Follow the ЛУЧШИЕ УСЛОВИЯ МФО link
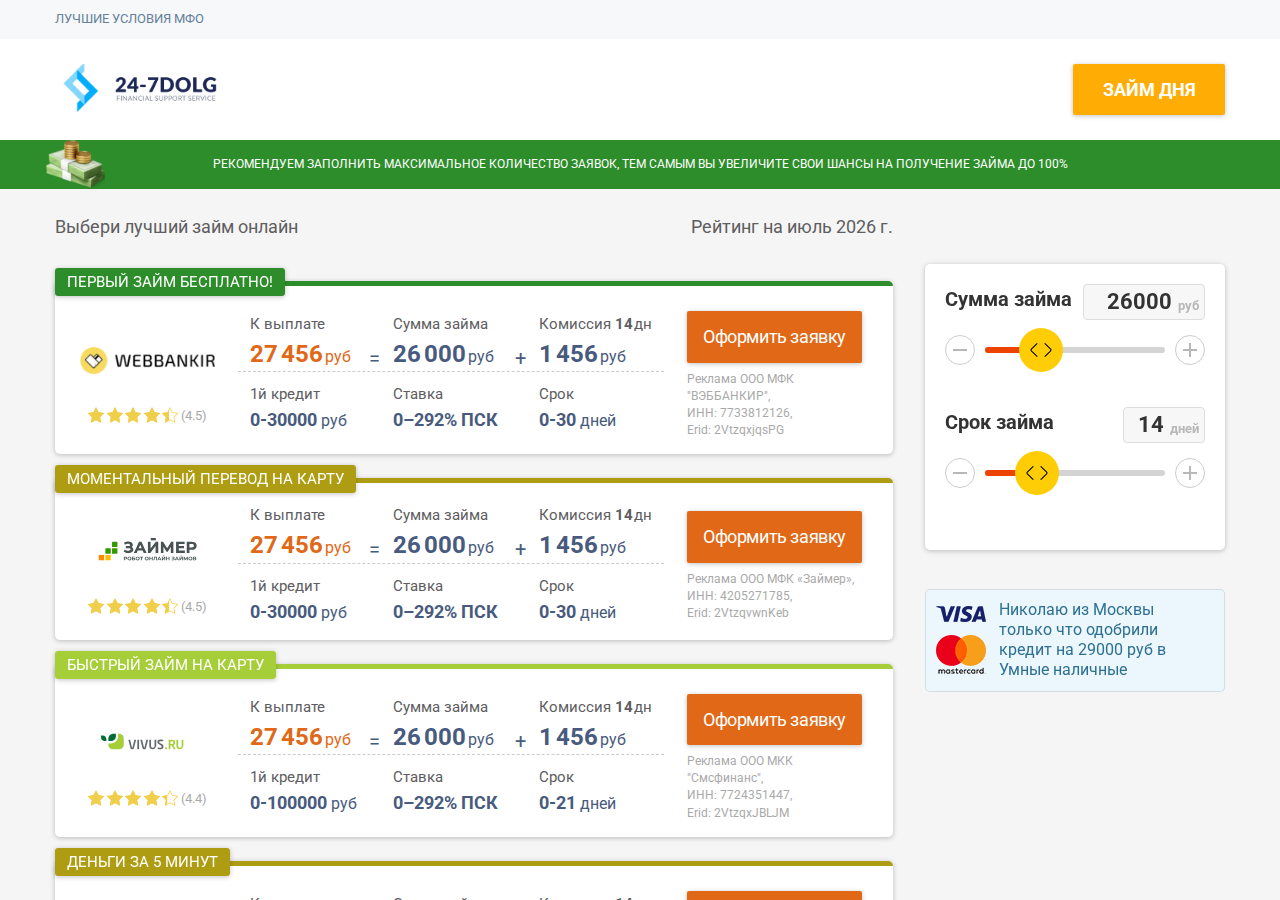Screen dimensions: 1280x900 pyautogui.click(x=130, y=19)
